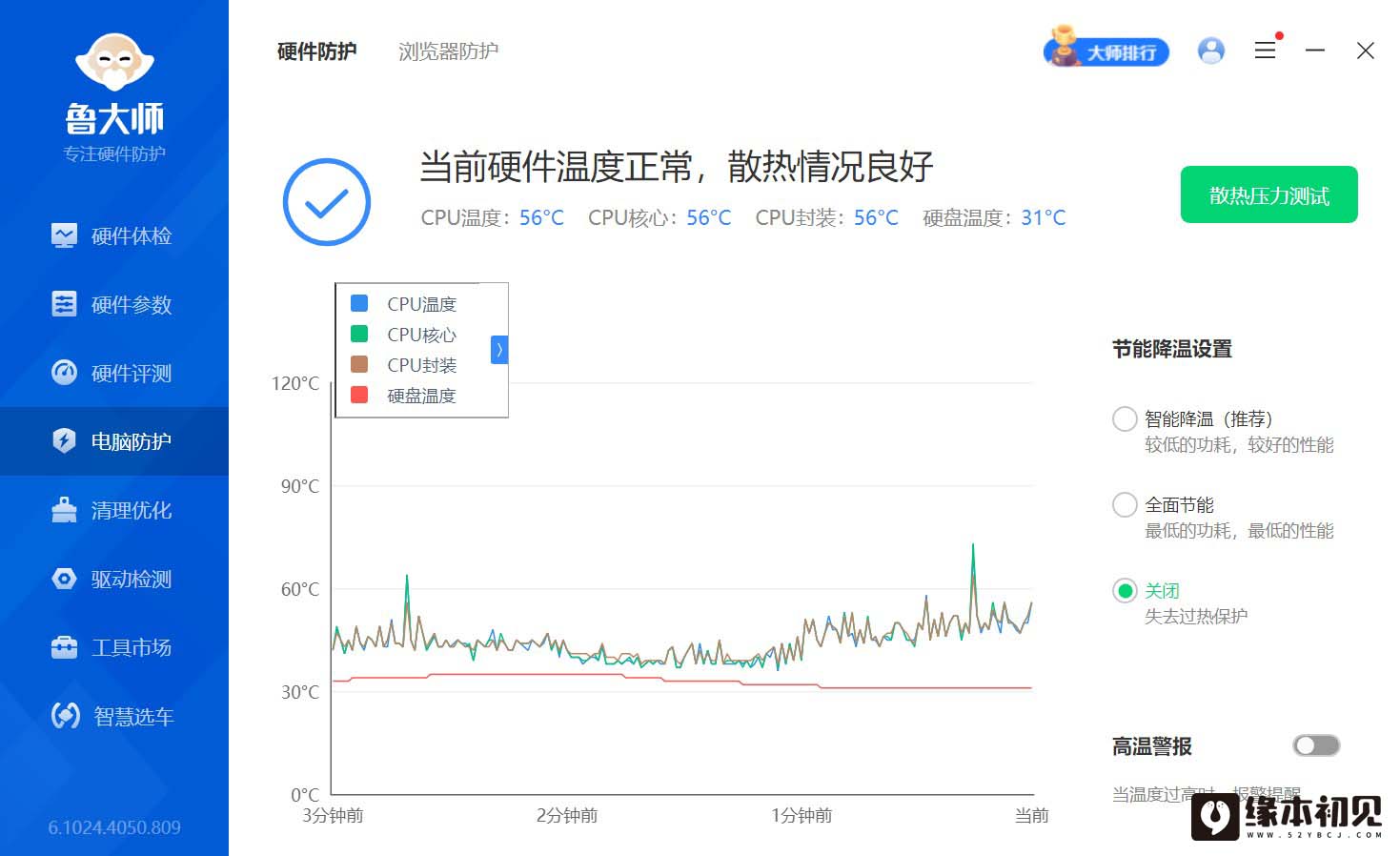Screen dimensions: 1400x856
Task: Open 驱动检测 in the sidebar
Action: [114, 579]
